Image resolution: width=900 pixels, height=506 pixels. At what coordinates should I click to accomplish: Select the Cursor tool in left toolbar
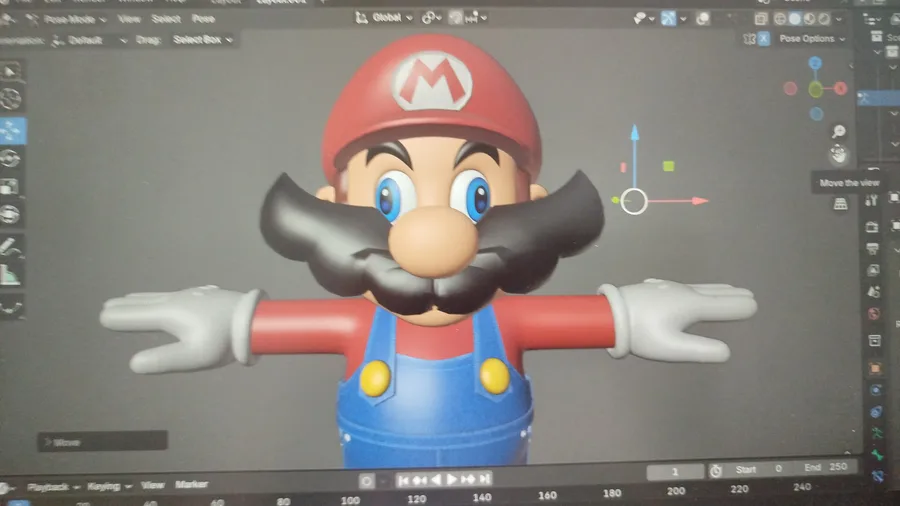click(11, 100)
